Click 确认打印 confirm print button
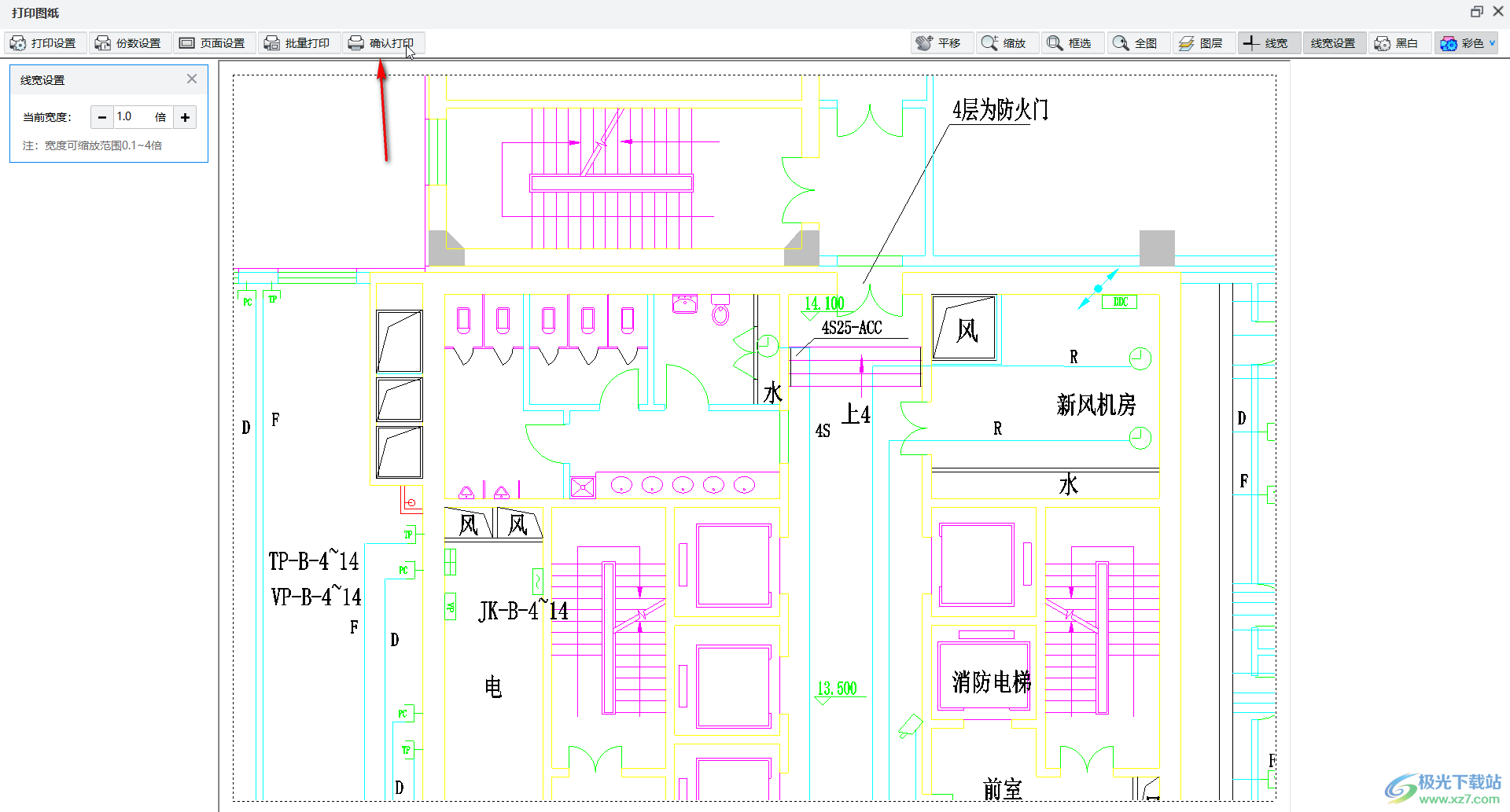 click(x=383, y=43)
